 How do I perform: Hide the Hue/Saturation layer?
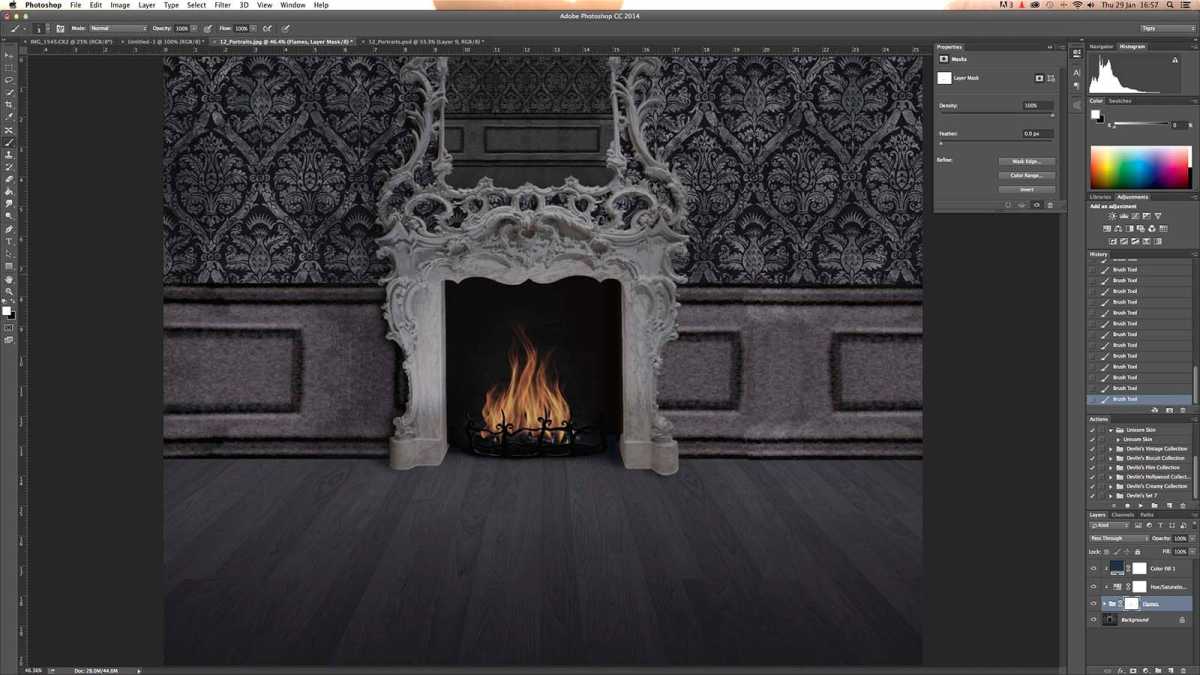click(x=1093, y=586)
